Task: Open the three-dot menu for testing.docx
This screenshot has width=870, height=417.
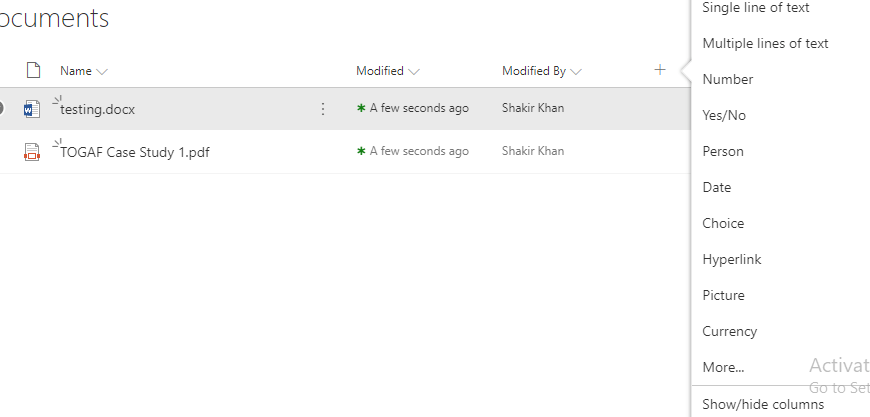Action: click(x=322, y=109)
